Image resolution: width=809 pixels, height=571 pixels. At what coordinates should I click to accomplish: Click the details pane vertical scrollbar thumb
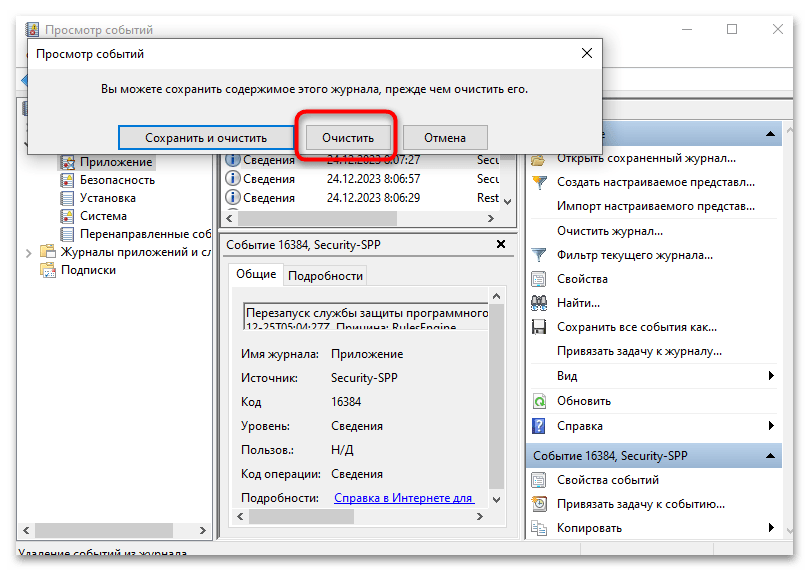point(496,396)
